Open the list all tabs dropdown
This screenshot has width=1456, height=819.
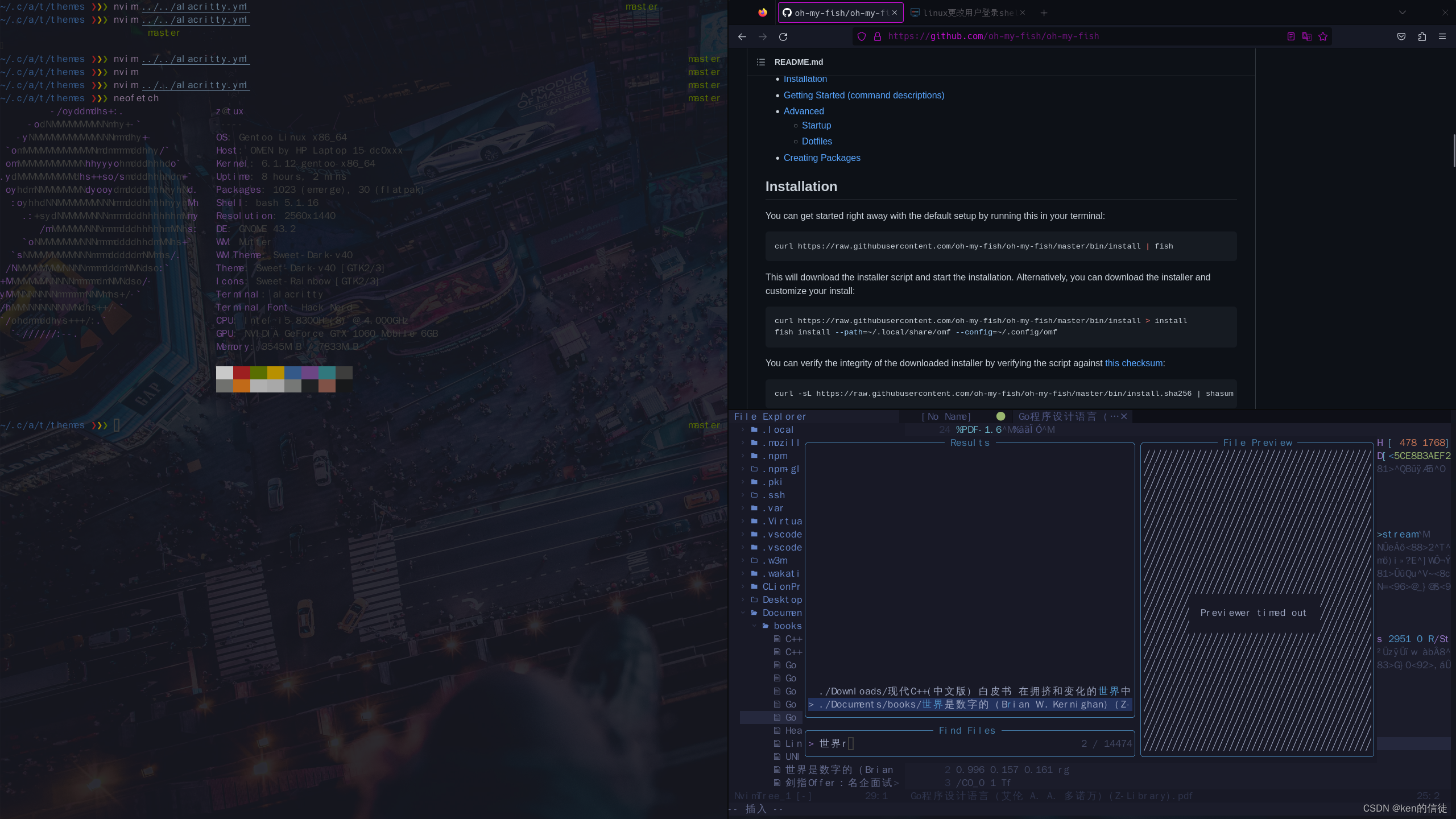pyautogui.click(x=1403, y=13)
